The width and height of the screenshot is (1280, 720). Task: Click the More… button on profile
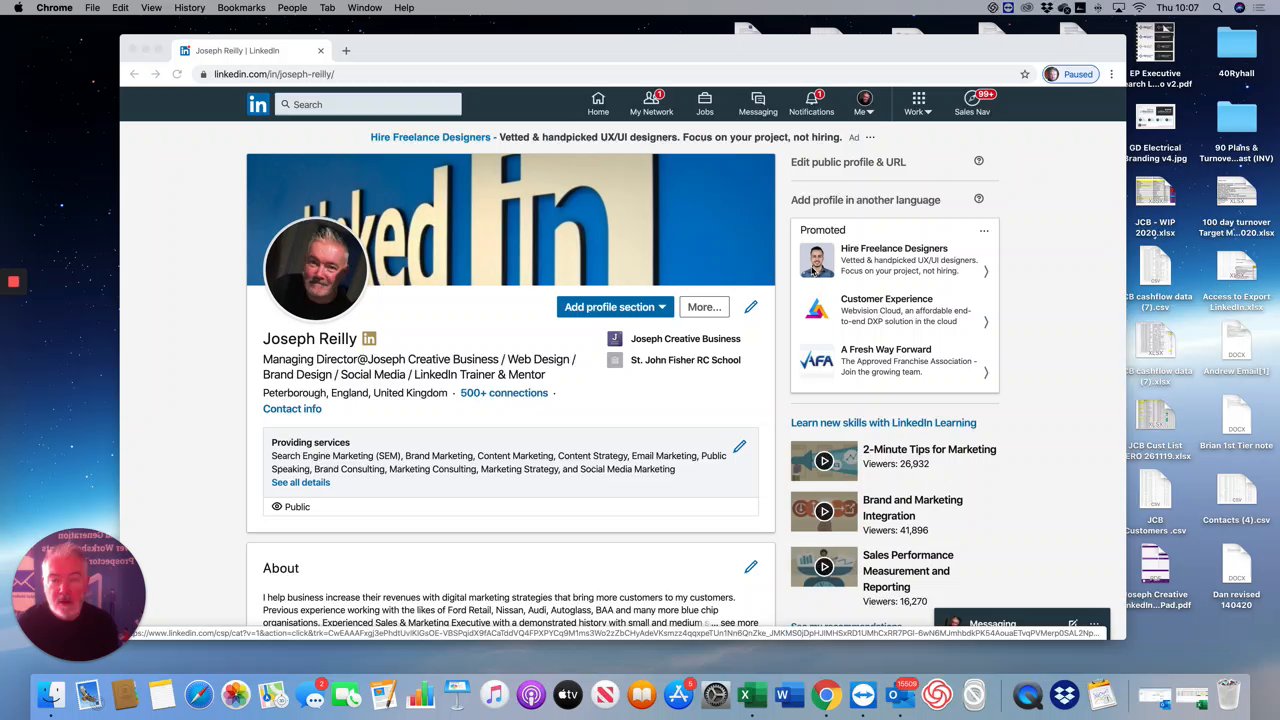tap(704, 307)
